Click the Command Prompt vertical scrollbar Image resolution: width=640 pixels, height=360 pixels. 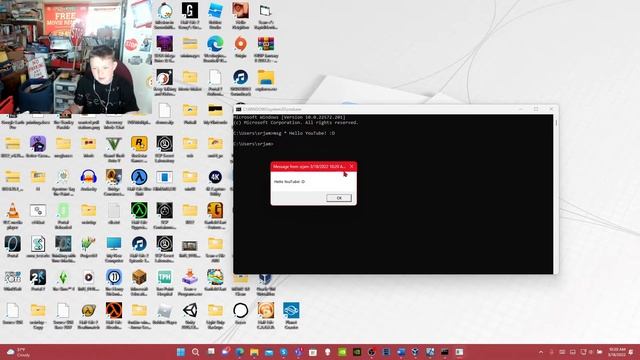point(556,194)
